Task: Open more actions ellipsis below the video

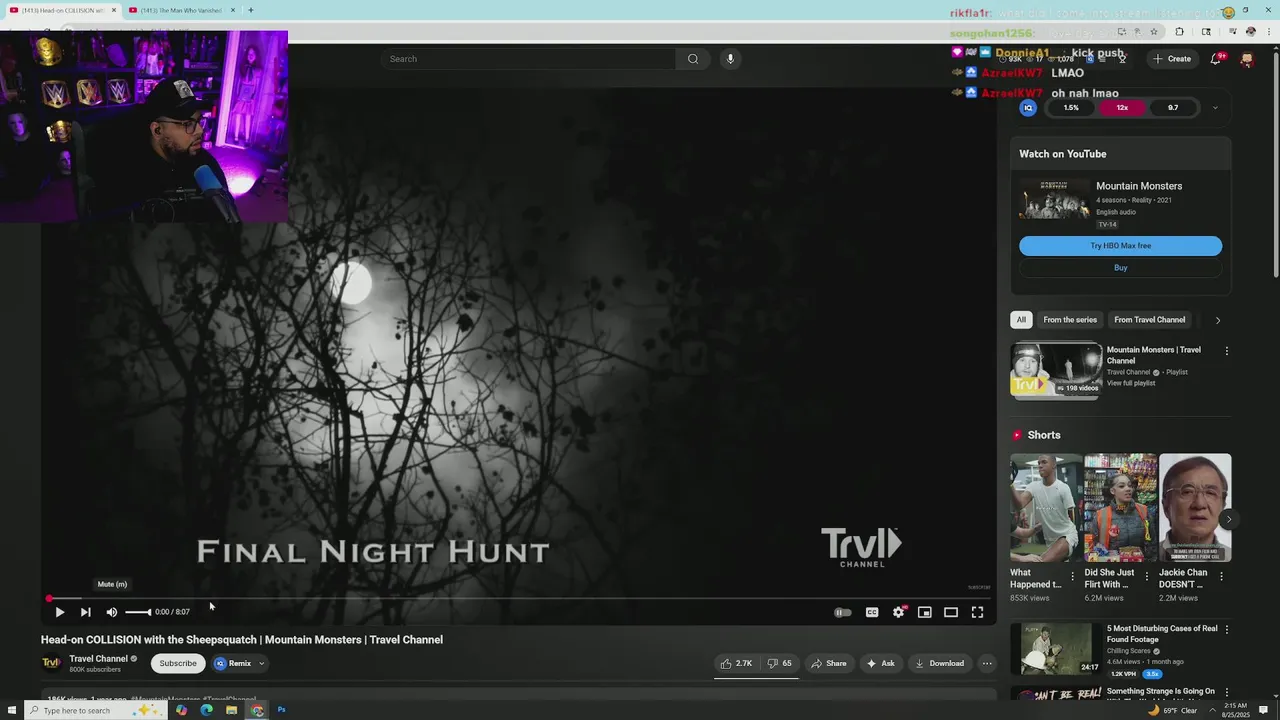Action: tap(987, 663)
